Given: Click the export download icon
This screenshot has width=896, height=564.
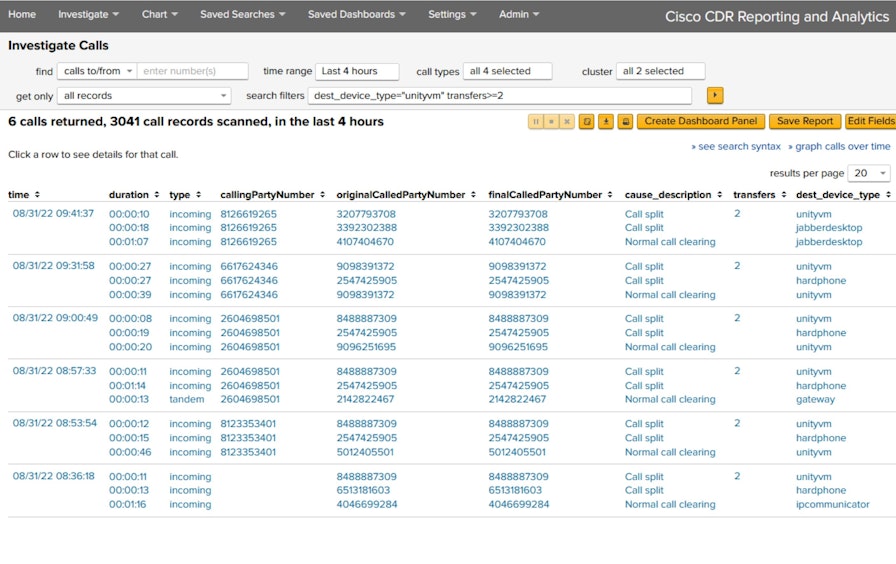Looking at the screenshot, I should click(x=606, y=121).
